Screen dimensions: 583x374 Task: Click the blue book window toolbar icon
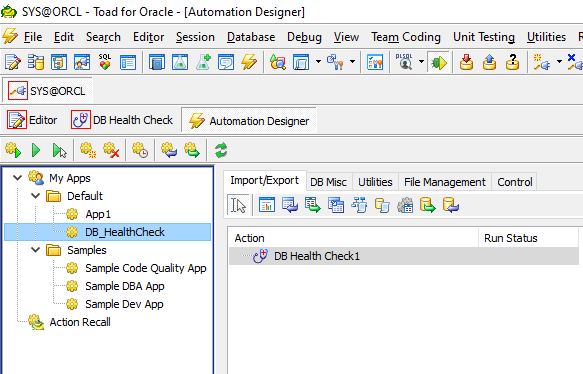point(157,62)
